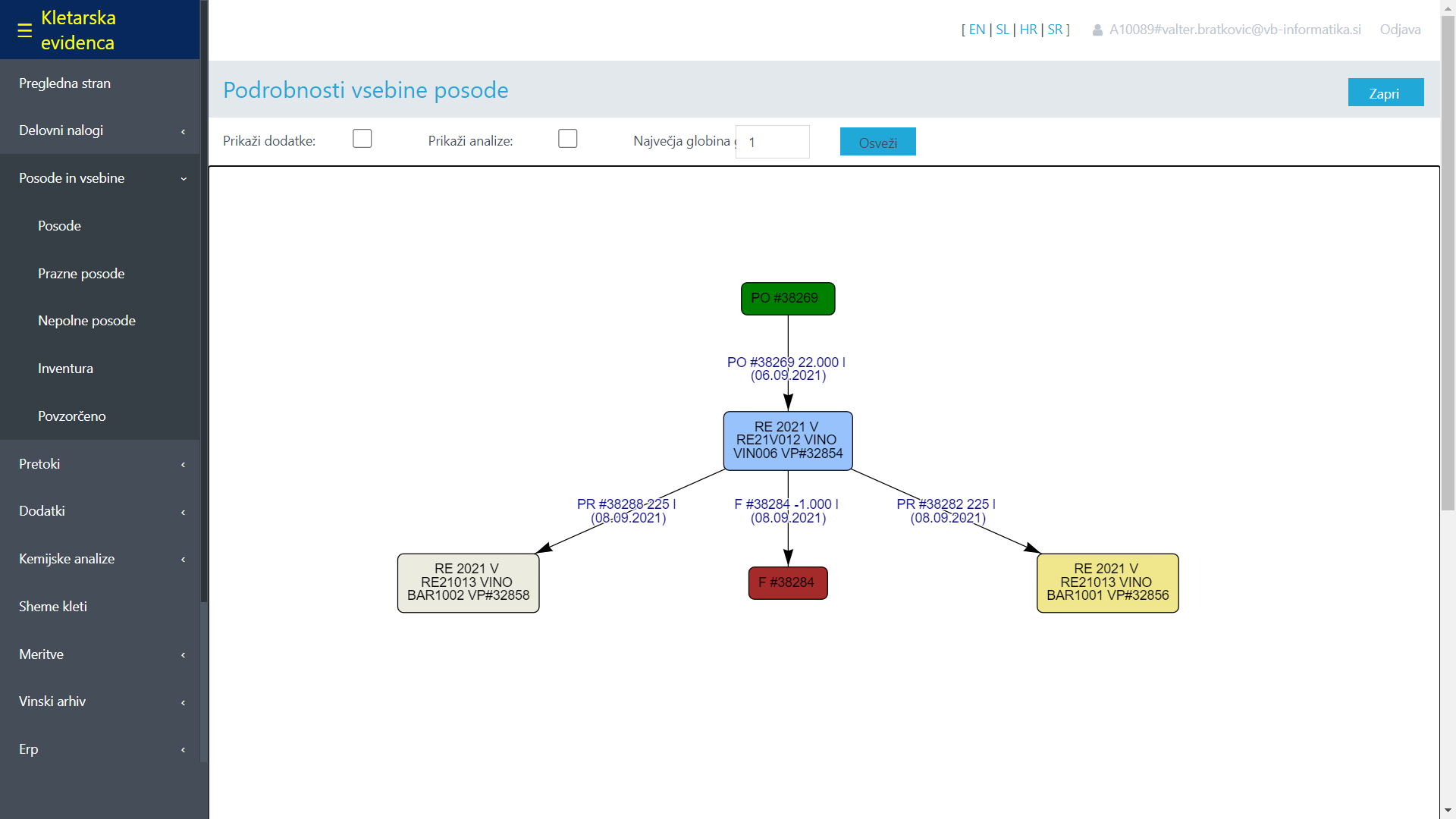The image size is (1456, 819).
Task: Focus the Največja globina input field
Action: coord(773,142)
